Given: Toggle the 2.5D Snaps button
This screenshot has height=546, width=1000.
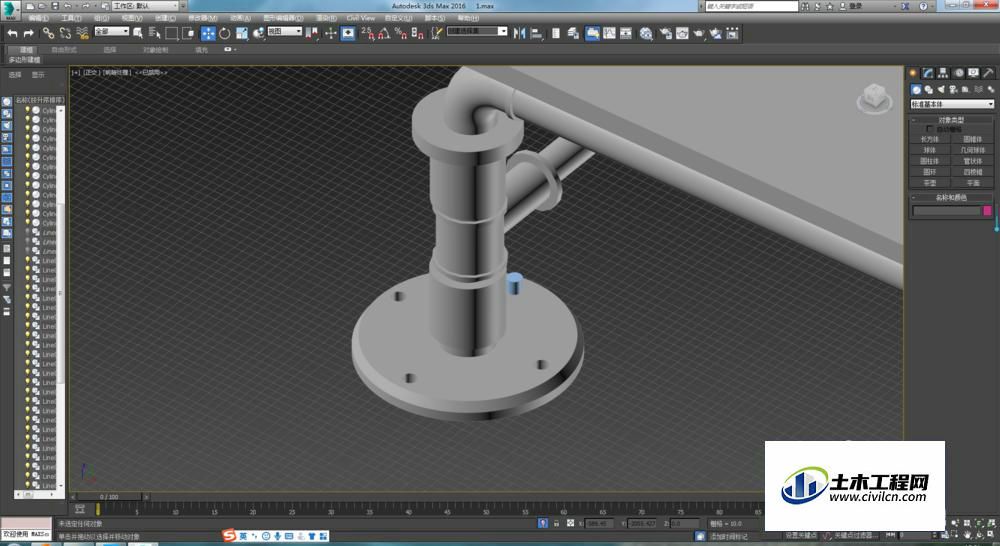Looking at the screenshot, I should (367, 33).
